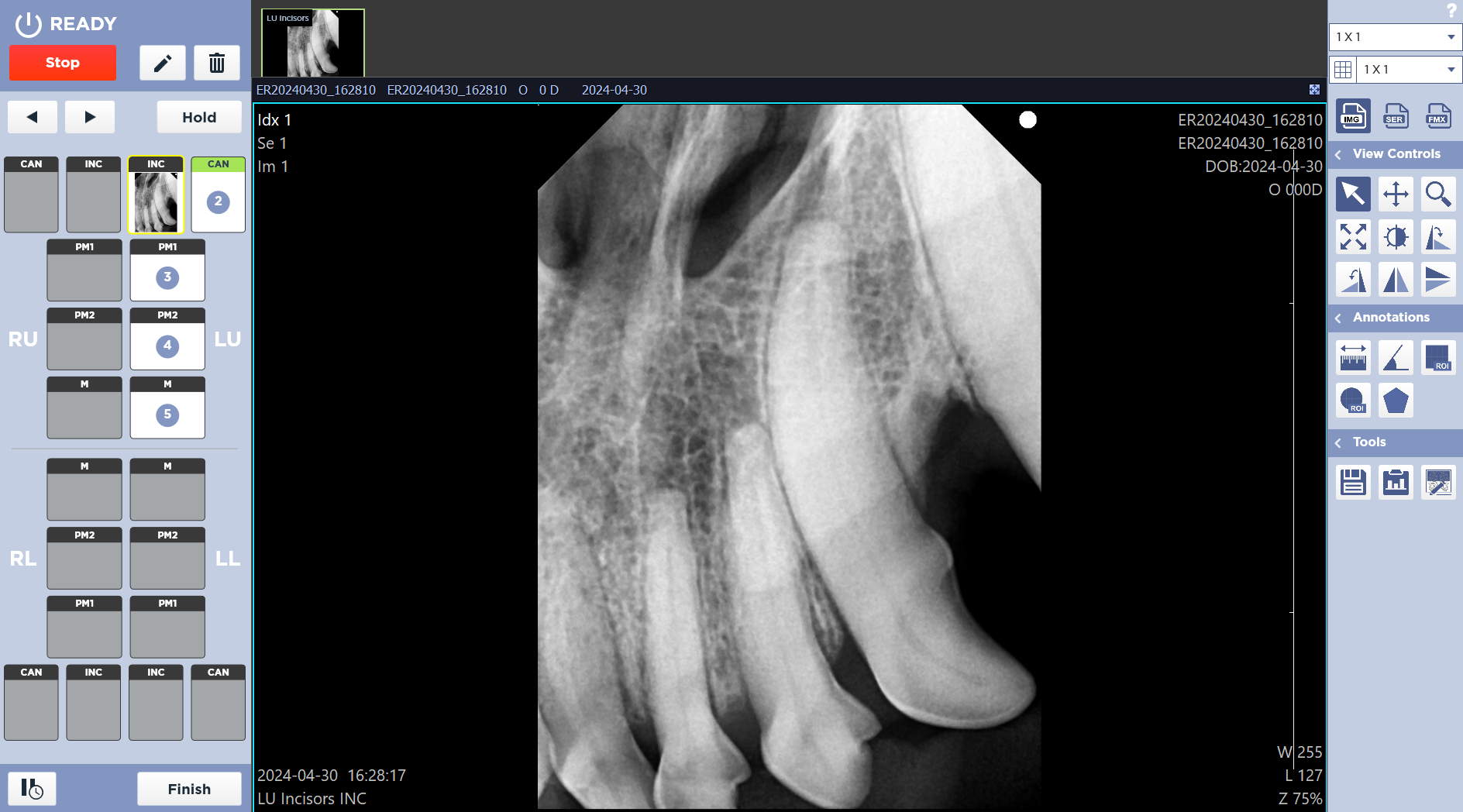Open the LU Incisors thumbnail
Screen dimensions: 1463x812
coord(313,43)
